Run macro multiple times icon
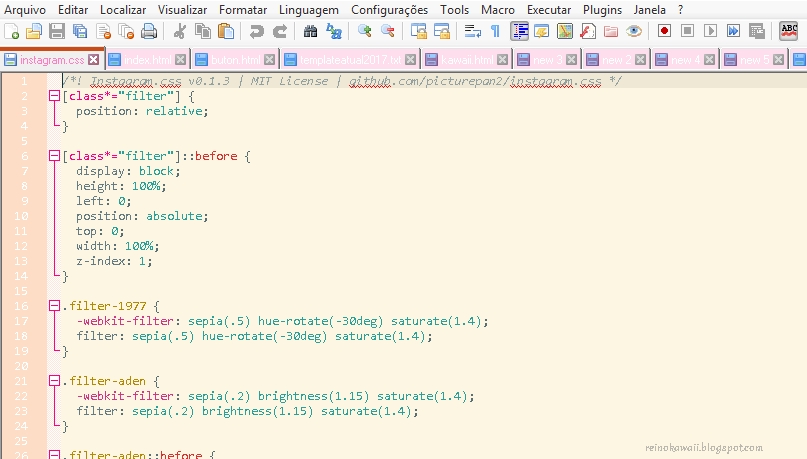Image resolution: width=807 pixels, height=459 pixels. tap(733, 31)
